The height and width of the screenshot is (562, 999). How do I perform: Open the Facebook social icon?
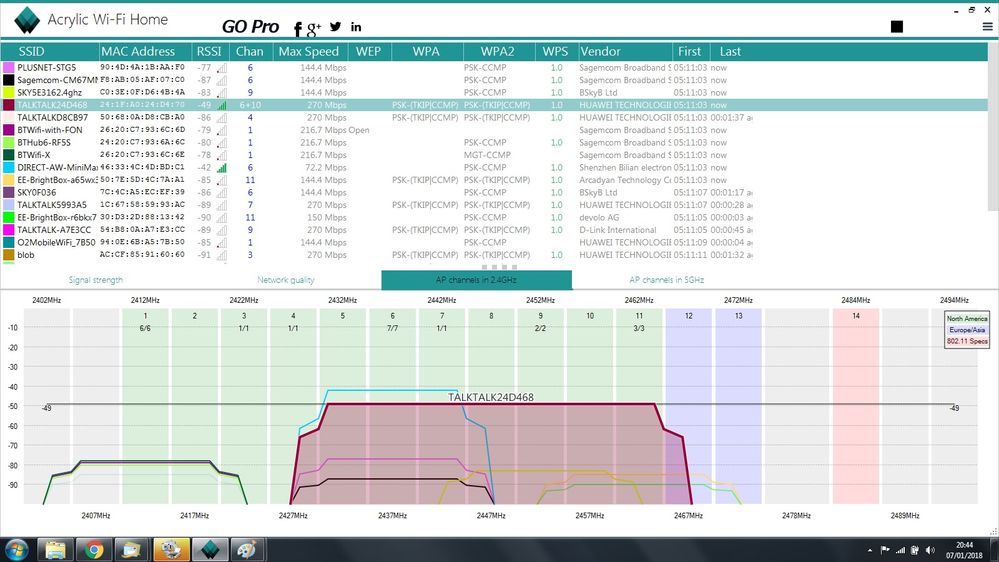(298, 28)
